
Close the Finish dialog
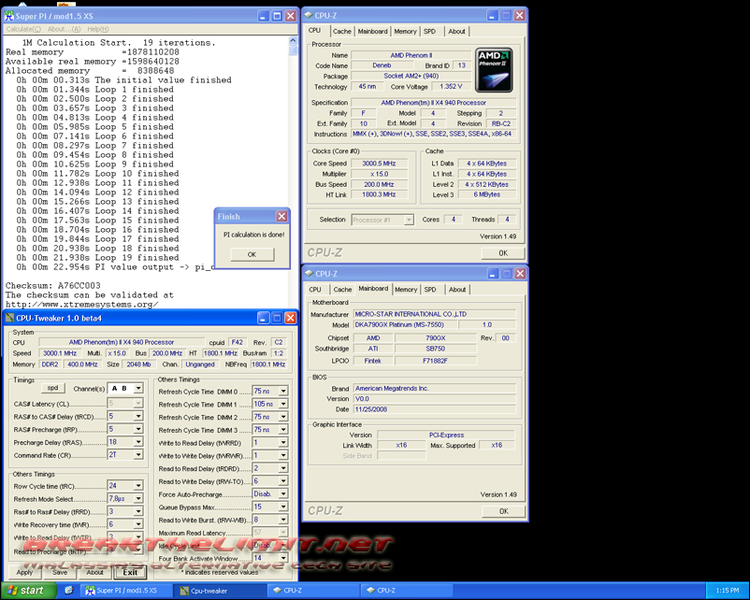282,216
